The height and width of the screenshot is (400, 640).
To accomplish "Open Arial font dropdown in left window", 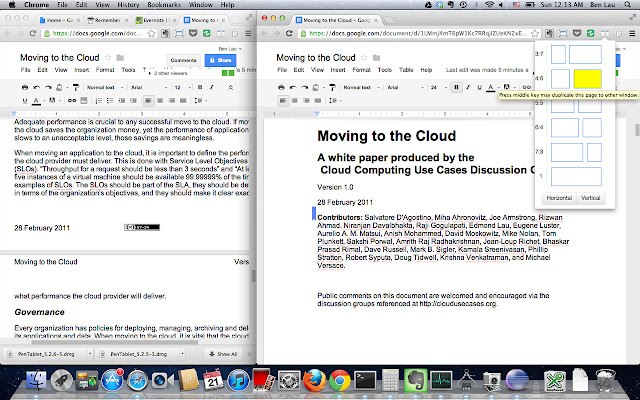I will [148, 87].
